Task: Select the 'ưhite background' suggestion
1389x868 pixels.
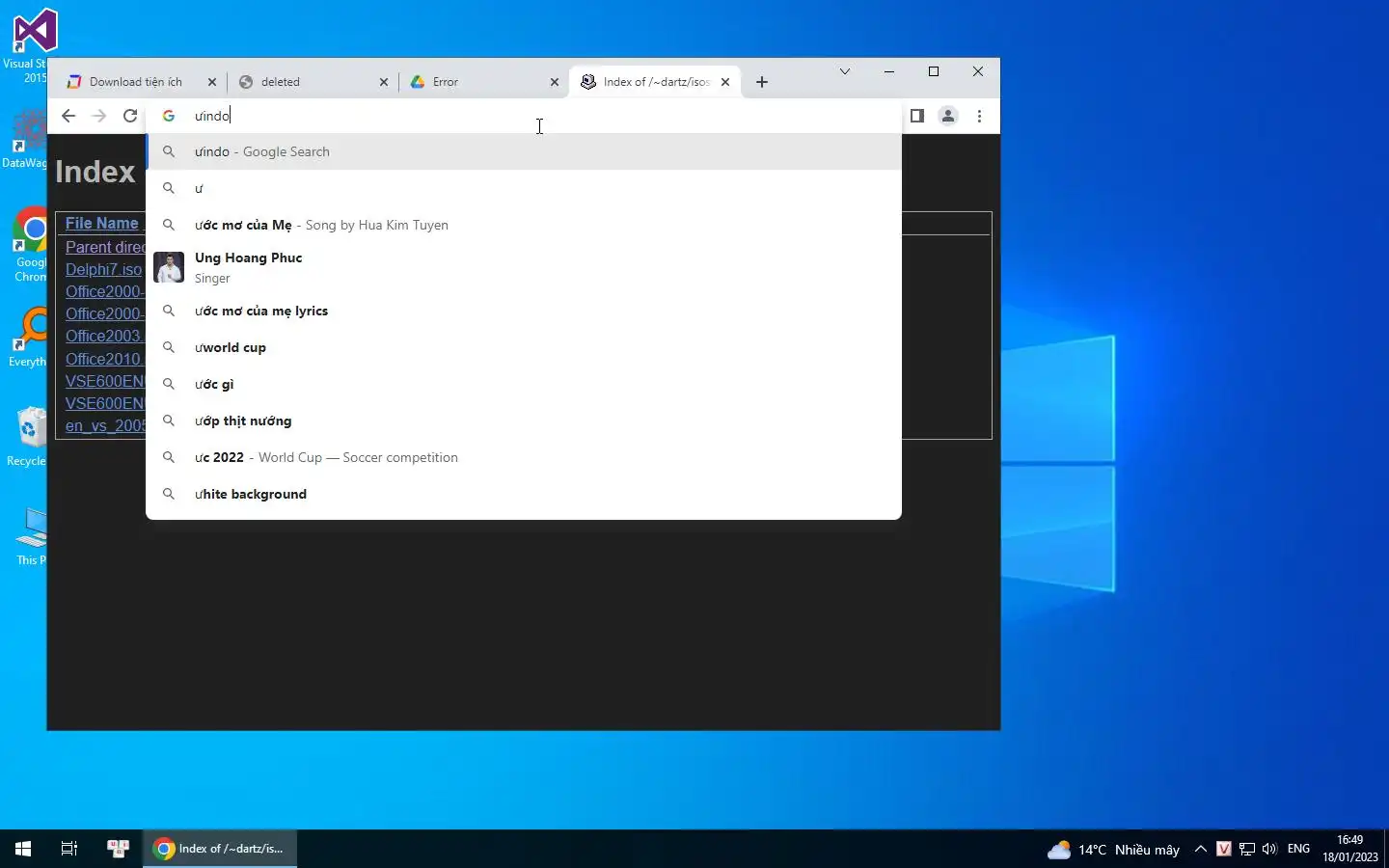Action: (524, 494)
